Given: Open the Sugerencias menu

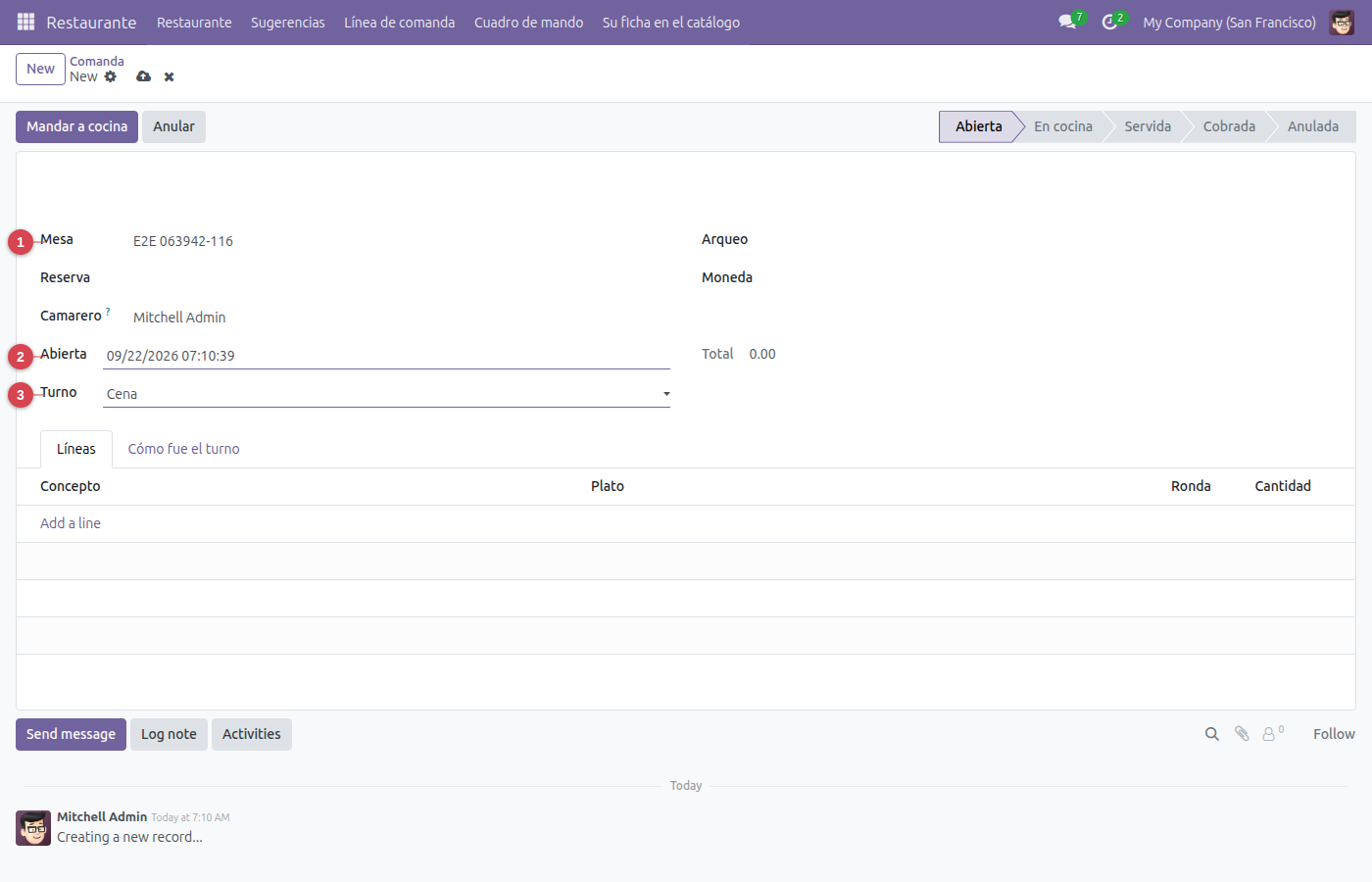Looking at the screenshot, I should pyautogui.click(x=288, y=22).
